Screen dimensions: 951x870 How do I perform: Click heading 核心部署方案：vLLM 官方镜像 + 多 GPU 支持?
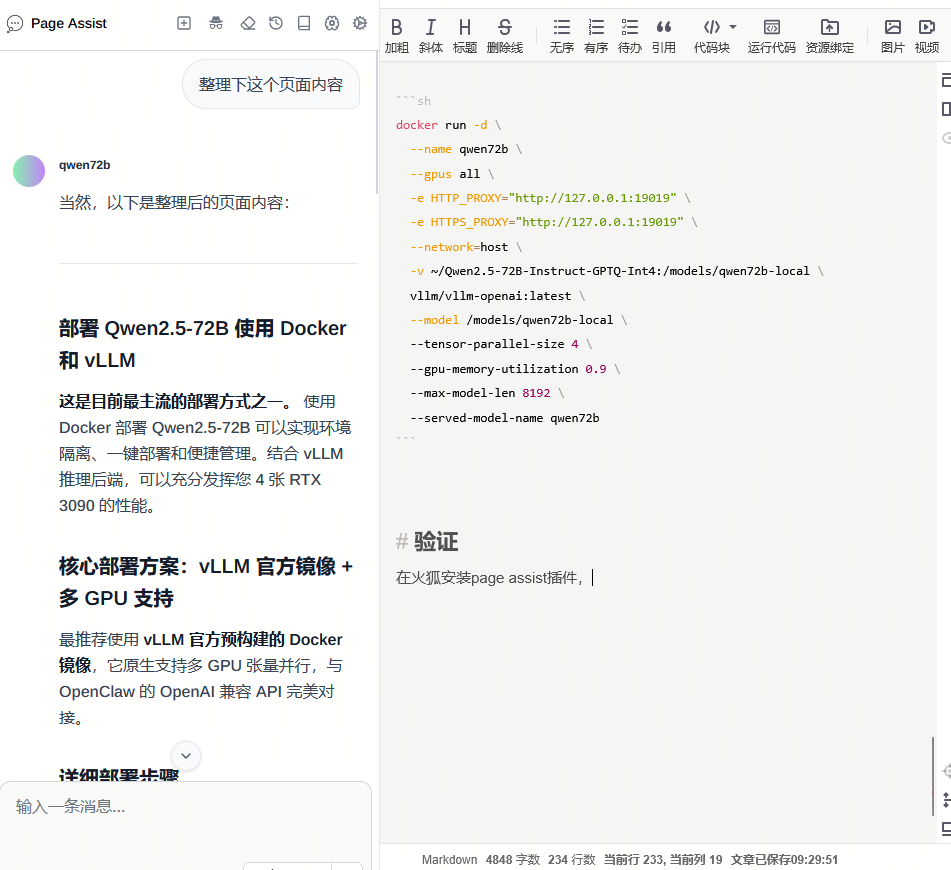click(x=206, y=582)
